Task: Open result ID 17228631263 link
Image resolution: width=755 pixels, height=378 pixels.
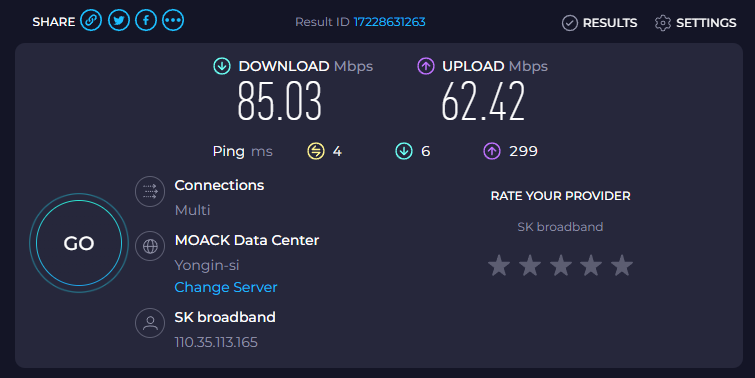Action: pos(390,22)
